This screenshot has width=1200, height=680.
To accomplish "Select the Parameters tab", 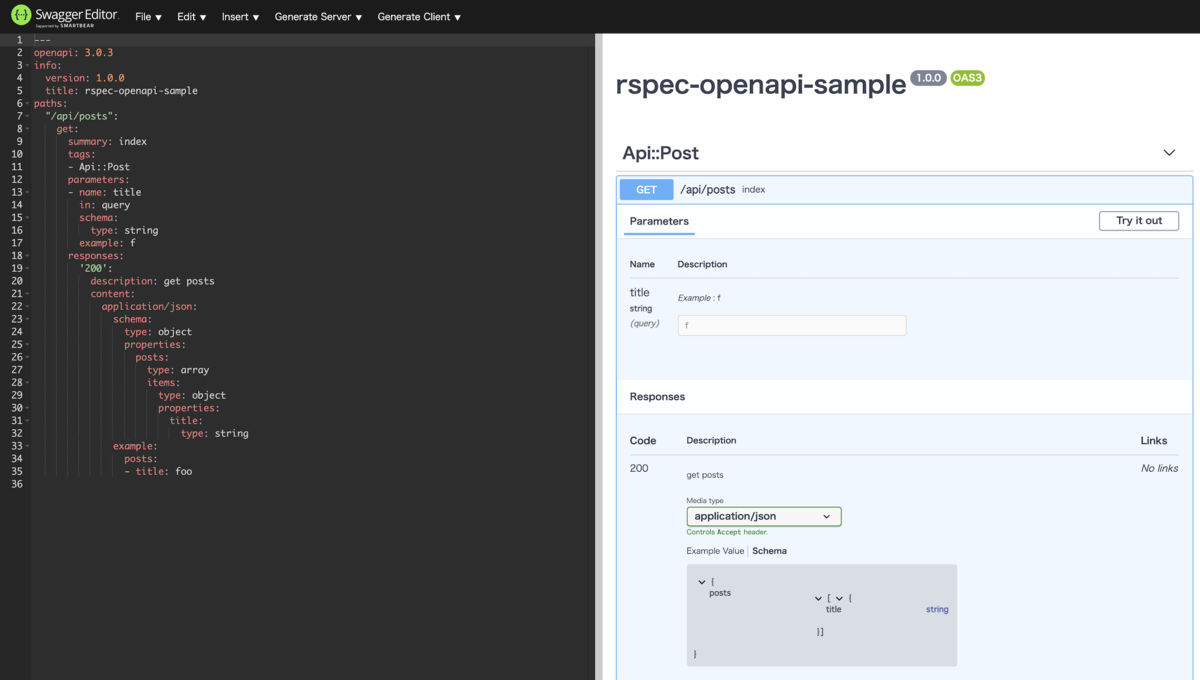I will click(x=659, y=221).
